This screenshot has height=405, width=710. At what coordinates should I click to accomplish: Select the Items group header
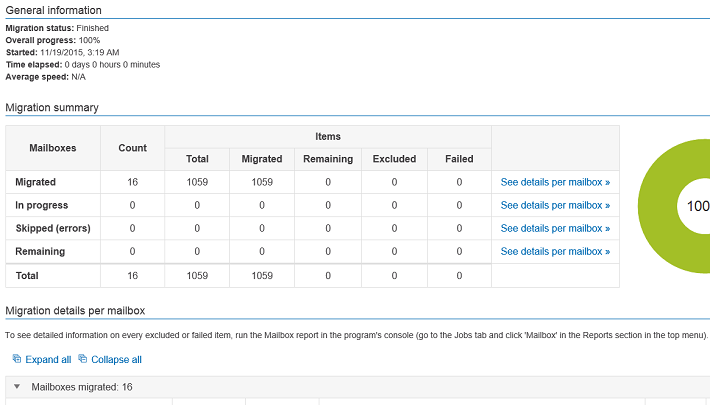click(328, 136)
